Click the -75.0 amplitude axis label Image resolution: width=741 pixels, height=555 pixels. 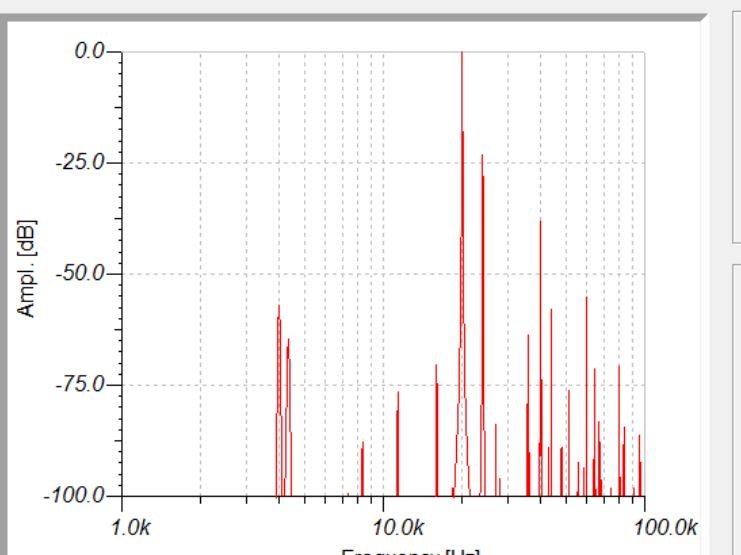(x=80, y=384)
